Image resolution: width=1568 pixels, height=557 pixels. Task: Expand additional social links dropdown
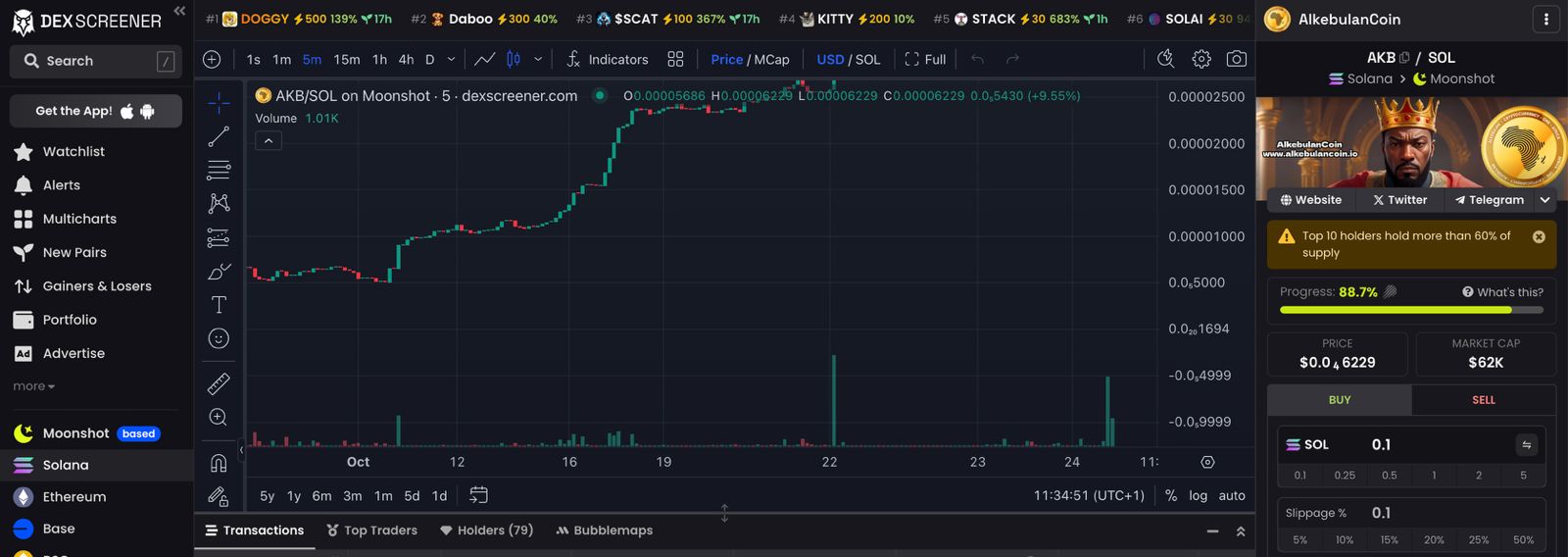click(x=1545, y=200)
